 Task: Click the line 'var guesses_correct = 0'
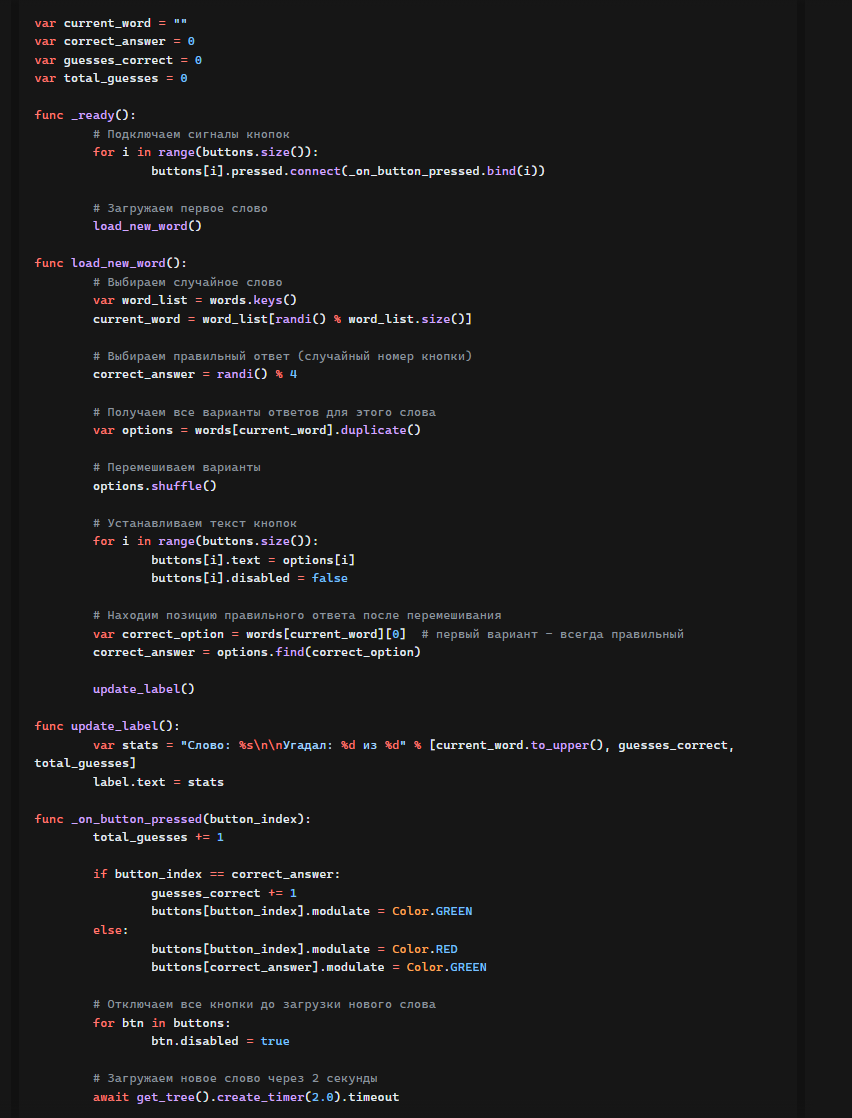pyautogui.click(x=118, y=60)
